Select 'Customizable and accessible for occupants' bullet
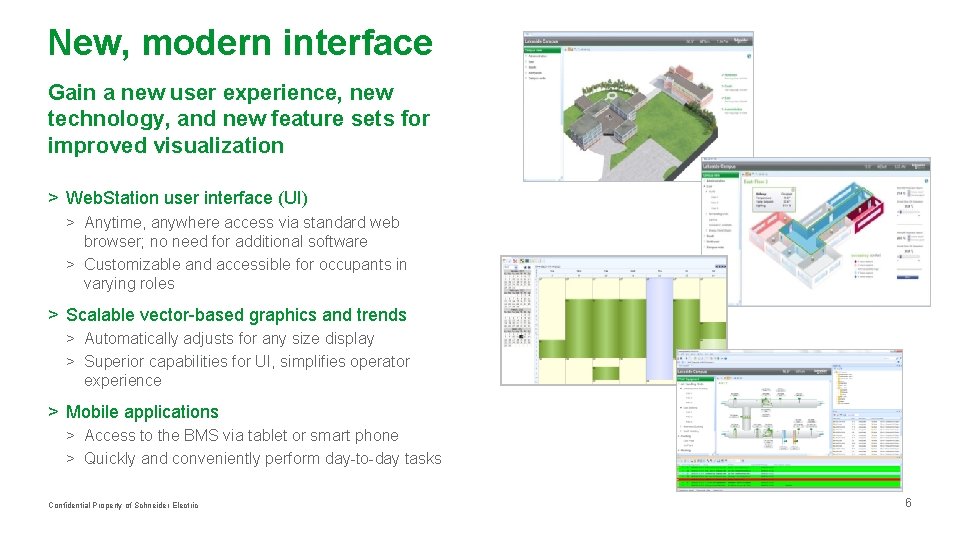 (245, 274)
